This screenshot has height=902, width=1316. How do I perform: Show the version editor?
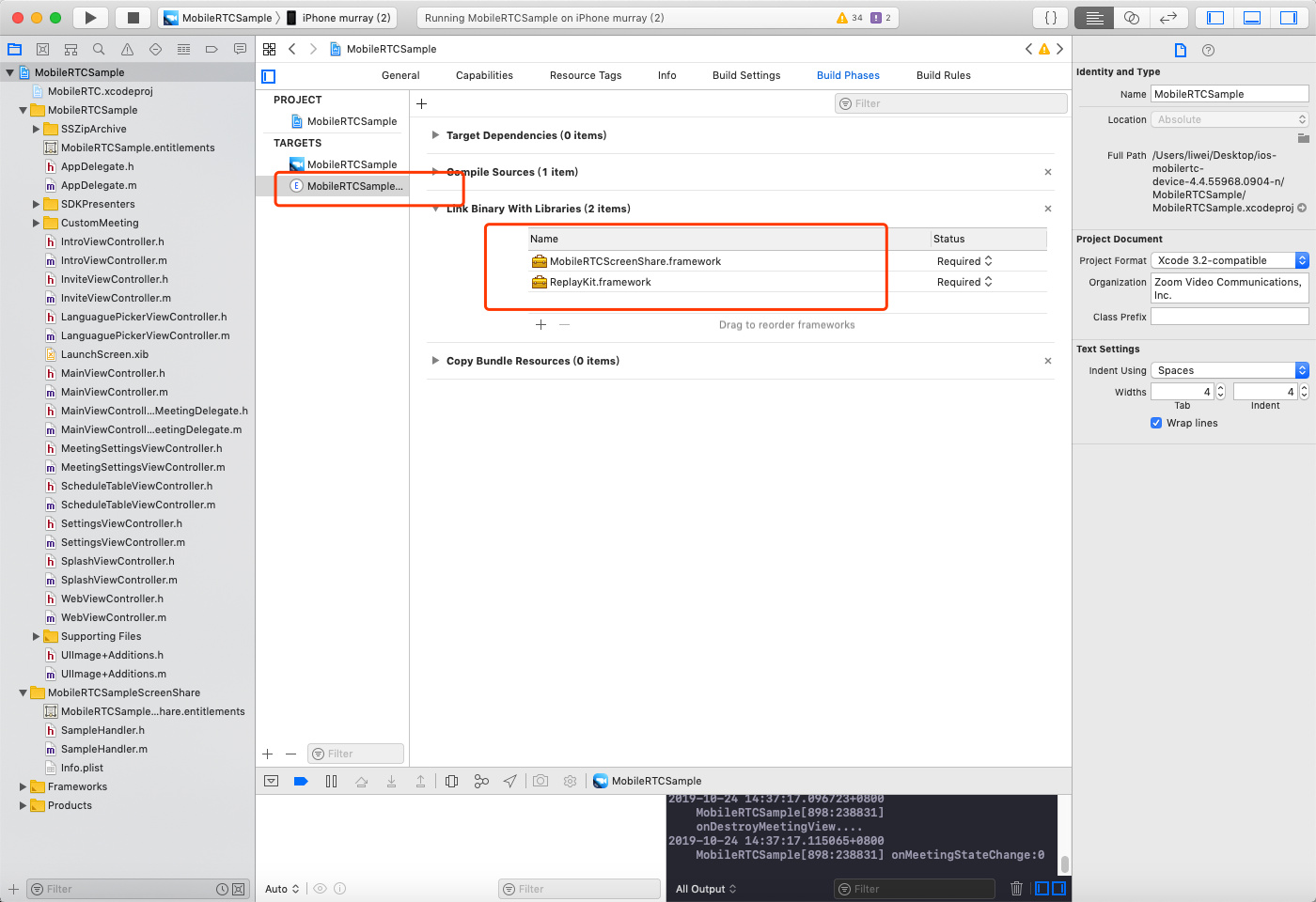click(x=1168, y=18)
